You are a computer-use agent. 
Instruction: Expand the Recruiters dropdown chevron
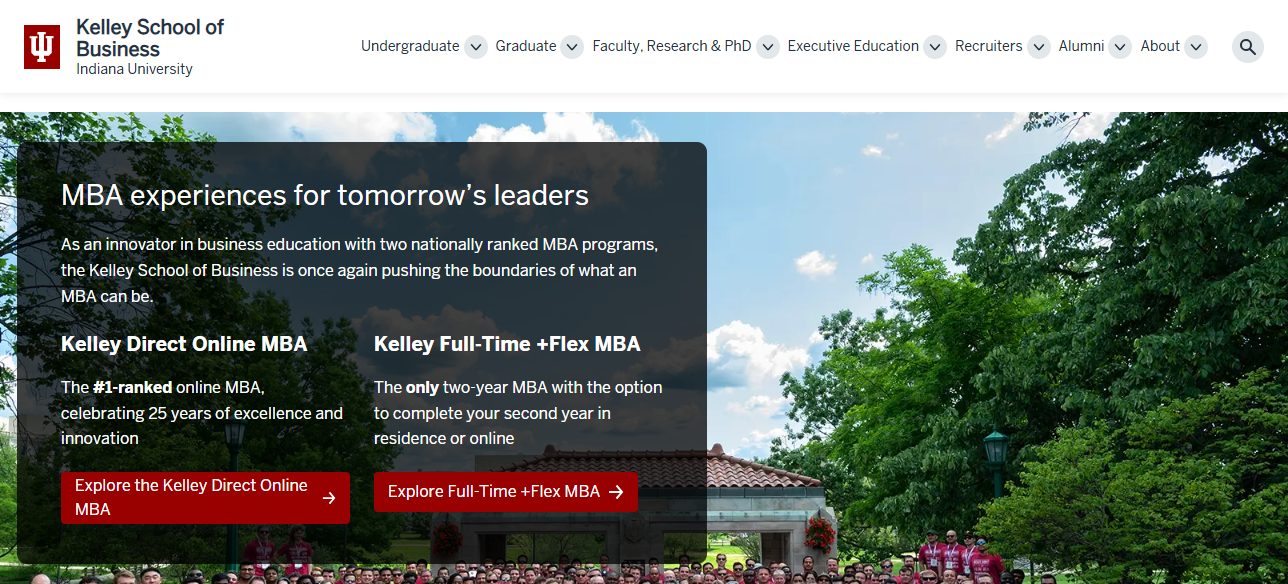tap(1038, 46)
